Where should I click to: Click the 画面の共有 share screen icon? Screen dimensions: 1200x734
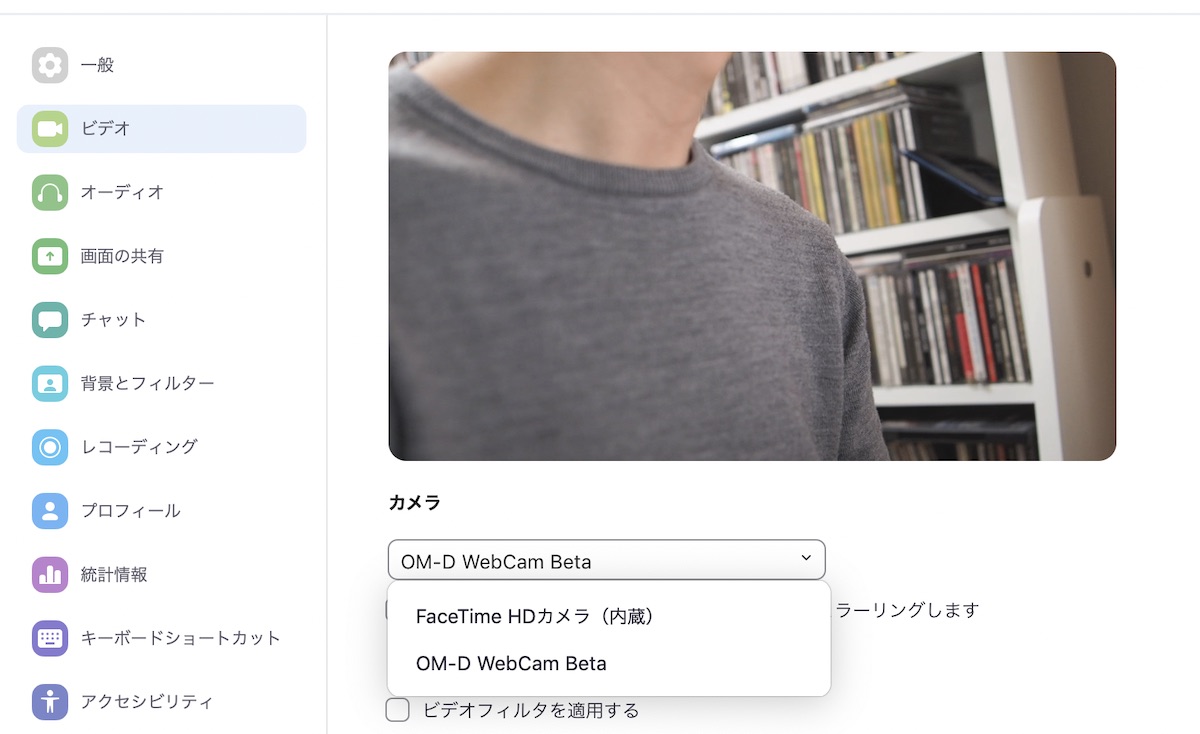coord(50,256)
